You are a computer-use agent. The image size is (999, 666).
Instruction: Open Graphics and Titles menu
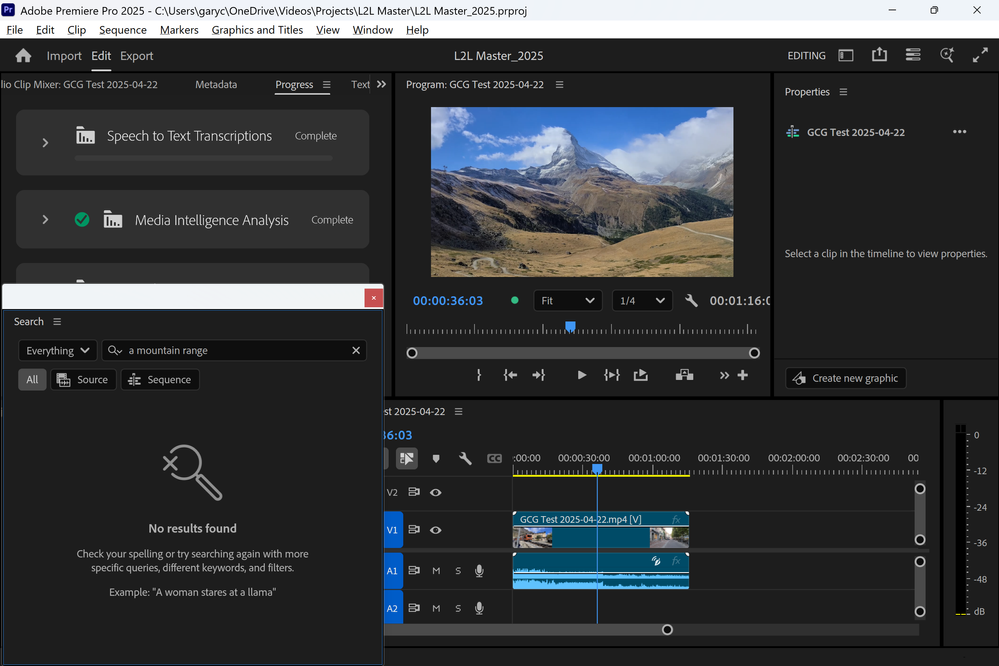coord(257,30)
